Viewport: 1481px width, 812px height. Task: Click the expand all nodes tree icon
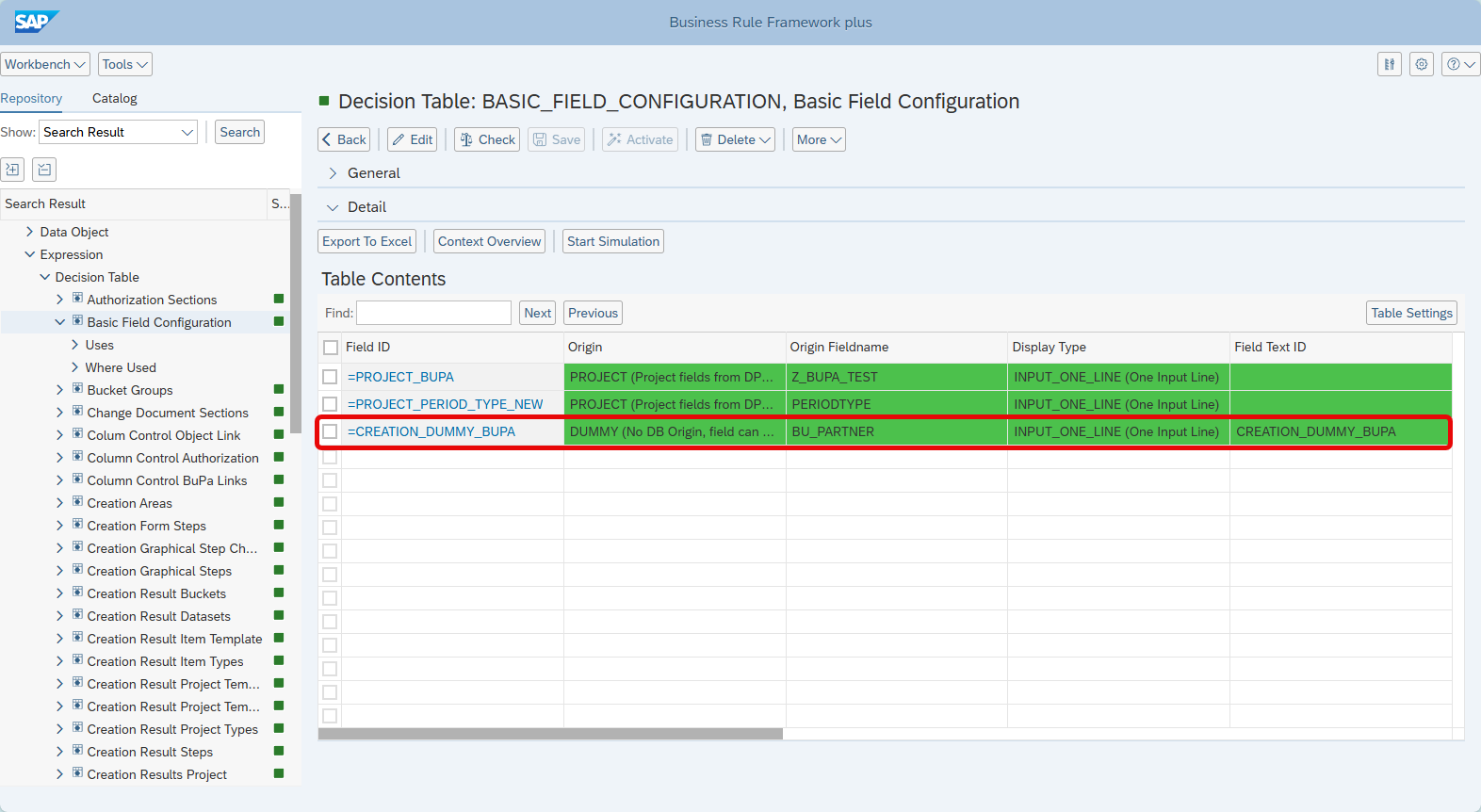pos(12,170)
